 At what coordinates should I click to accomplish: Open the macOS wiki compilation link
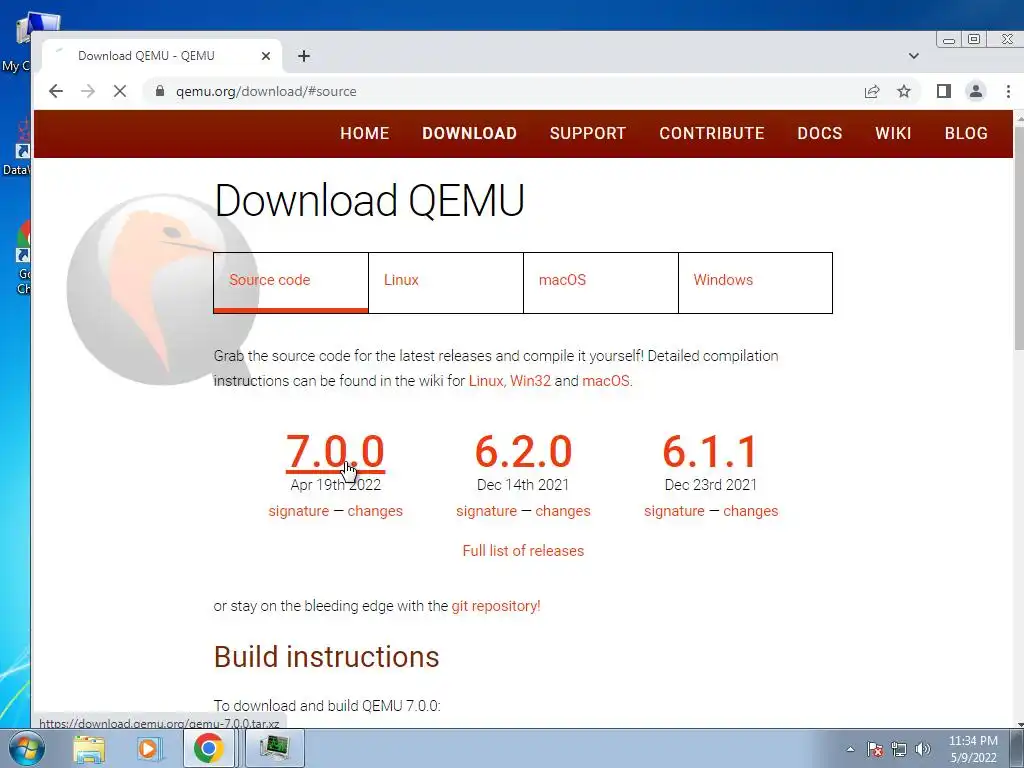[606, 381]
